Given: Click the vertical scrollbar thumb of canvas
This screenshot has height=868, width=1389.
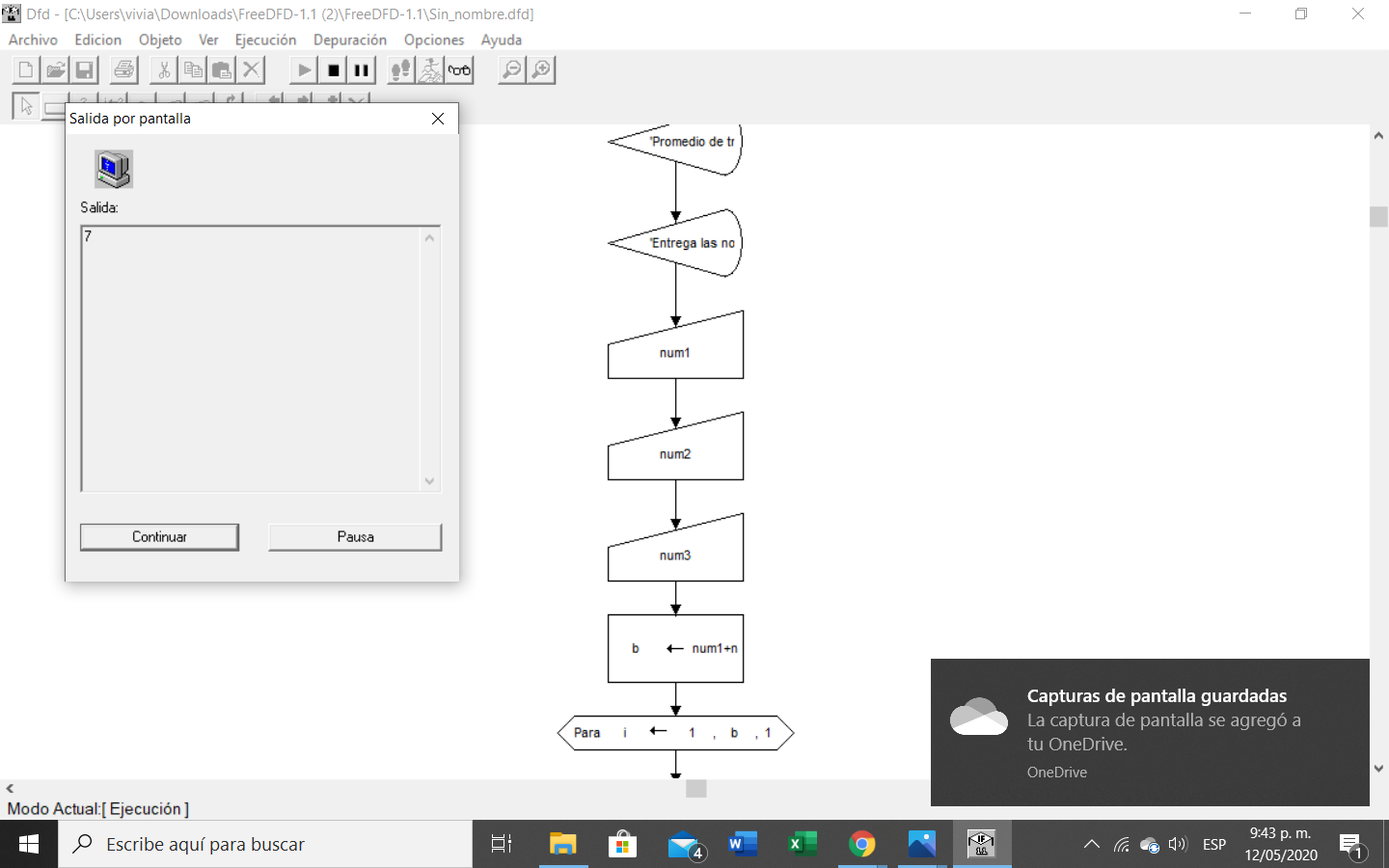Looking at the screenshot, I should click(x=1378, y=217).
